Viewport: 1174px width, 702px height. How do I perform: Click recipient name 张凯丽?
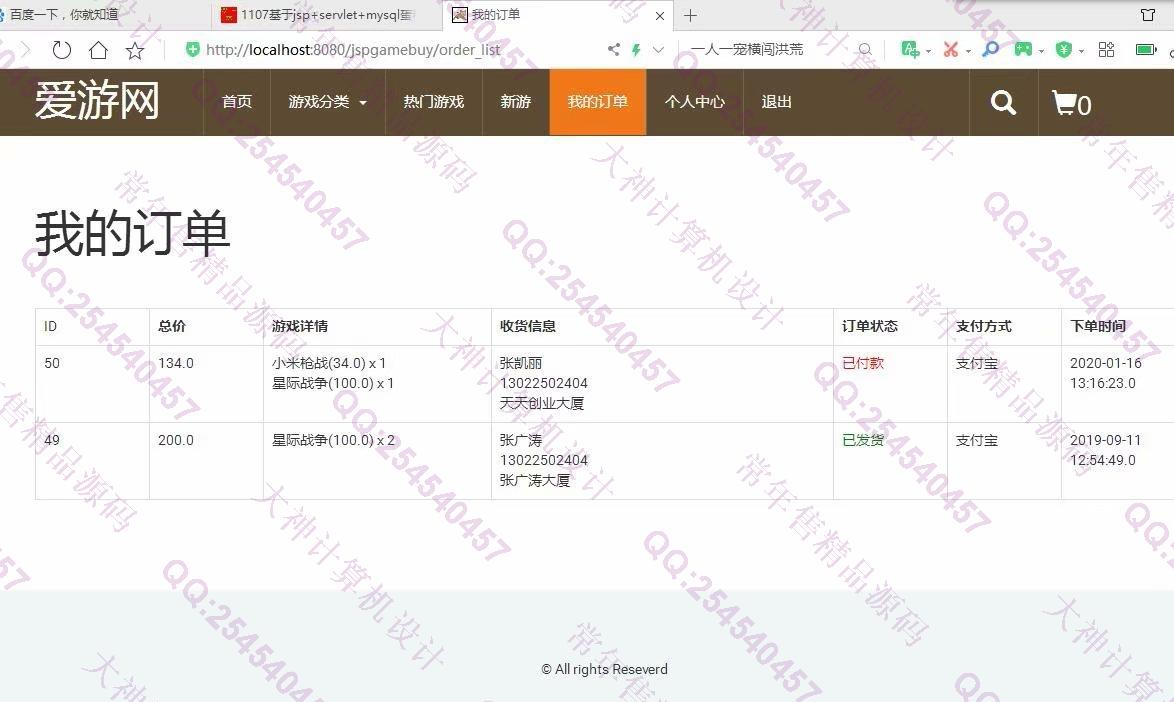coord(520,363)
